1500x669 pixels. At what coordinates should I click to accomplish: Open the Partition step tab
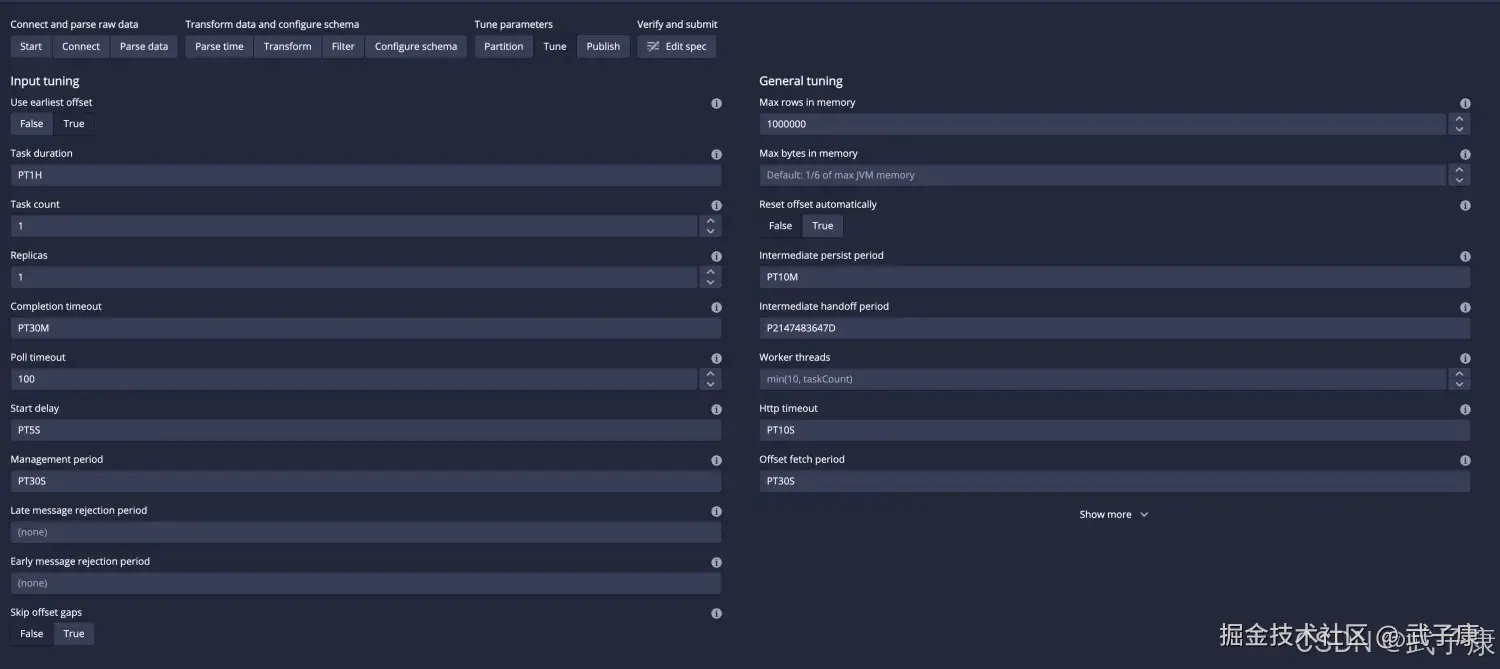pos(504,47)
